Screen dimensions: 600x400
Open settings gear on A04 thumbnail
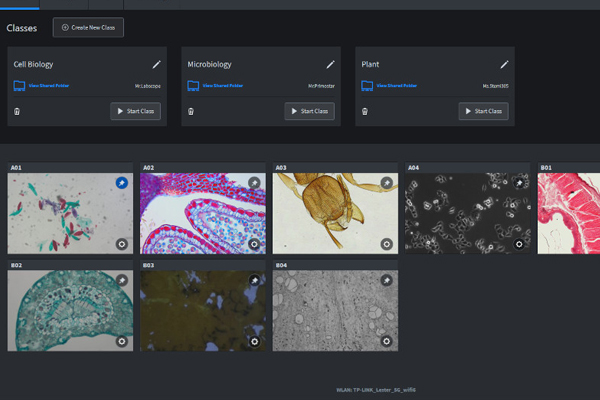tap(519, 243)
